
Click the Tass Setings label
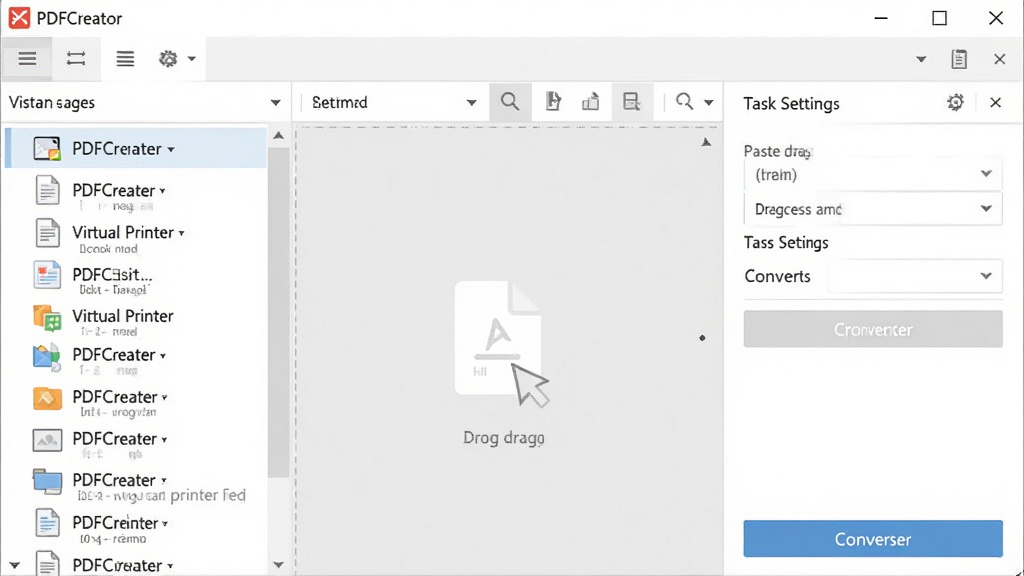[786, 243]
